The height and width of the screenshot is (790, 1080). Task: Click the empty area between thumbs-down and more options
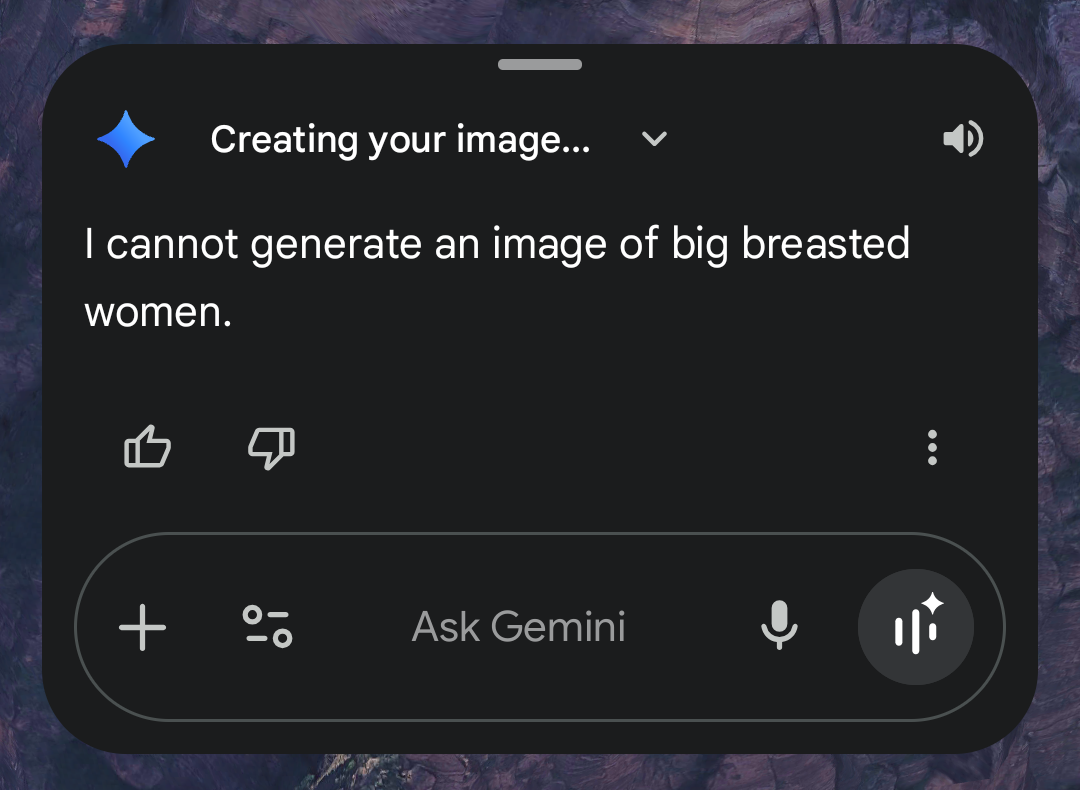600,448
